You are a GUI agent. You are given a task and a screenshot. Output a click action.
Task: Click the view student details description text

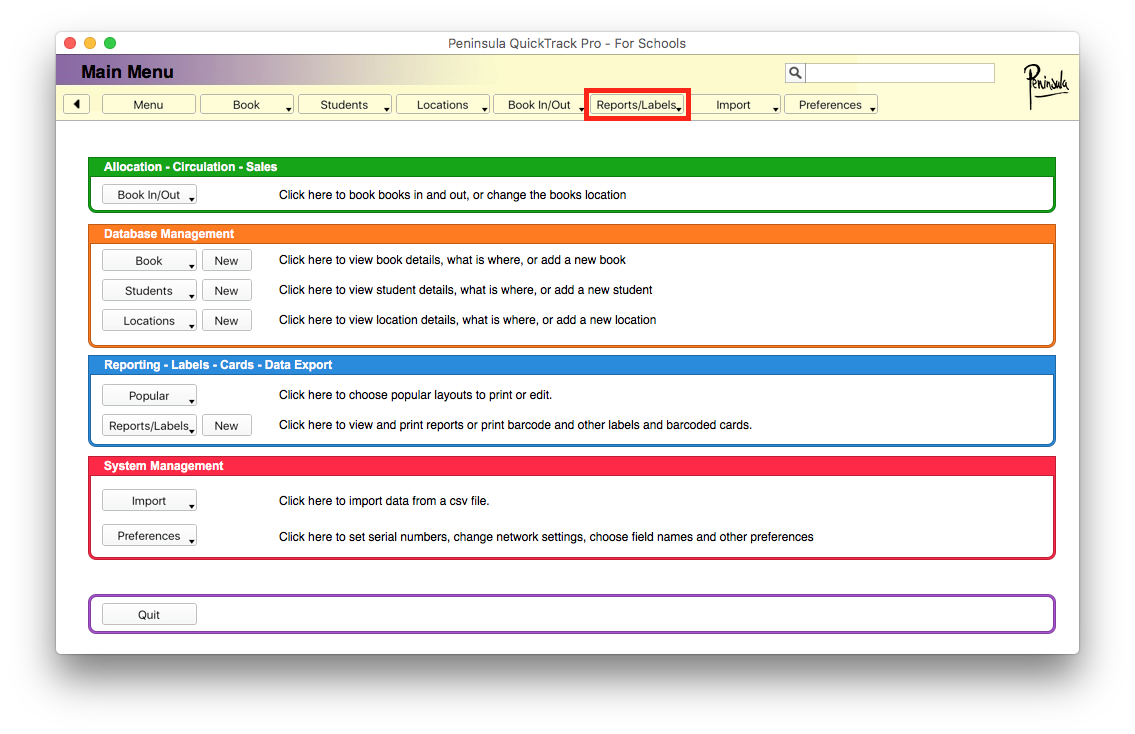[465, 290]
